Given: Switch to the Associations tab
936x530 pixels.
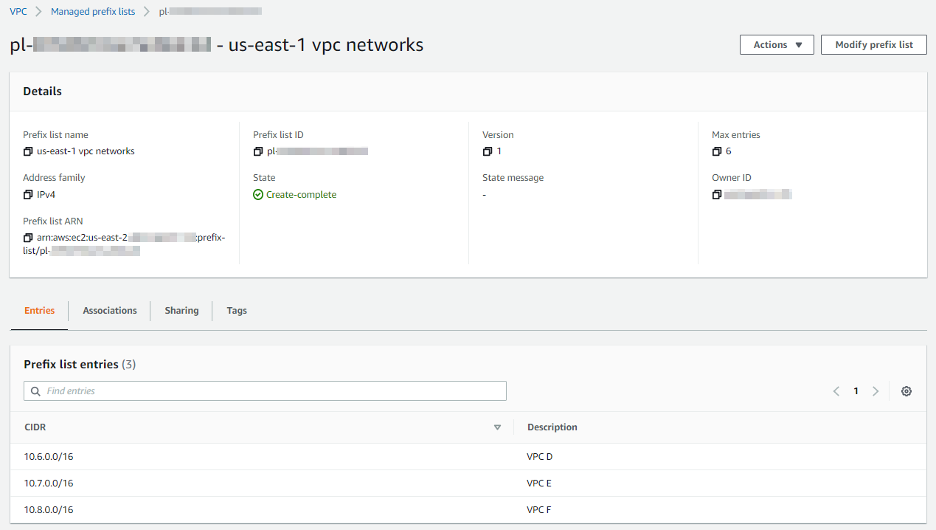Looking at the screenshot, I should (110, 311).
